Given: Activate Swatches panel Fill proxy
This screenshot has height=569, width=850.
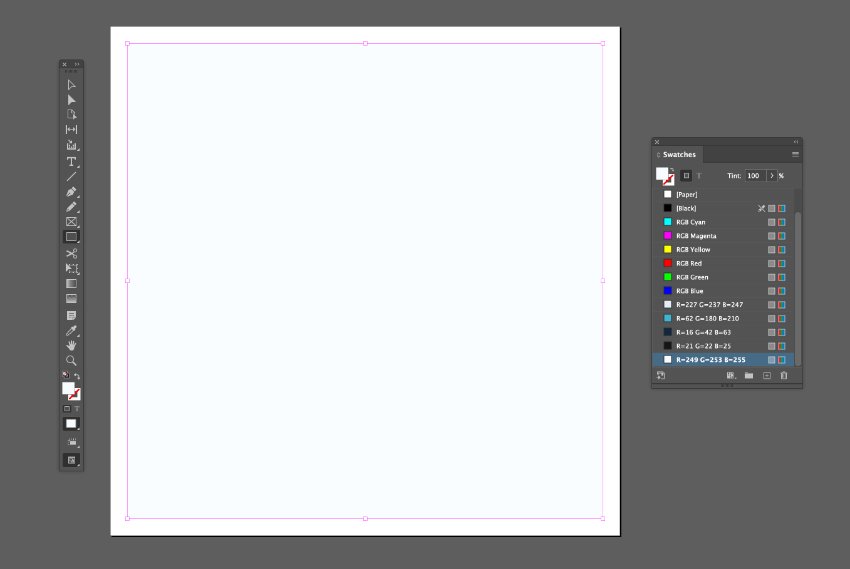Looking at the screenshot, I should (661, 173).
